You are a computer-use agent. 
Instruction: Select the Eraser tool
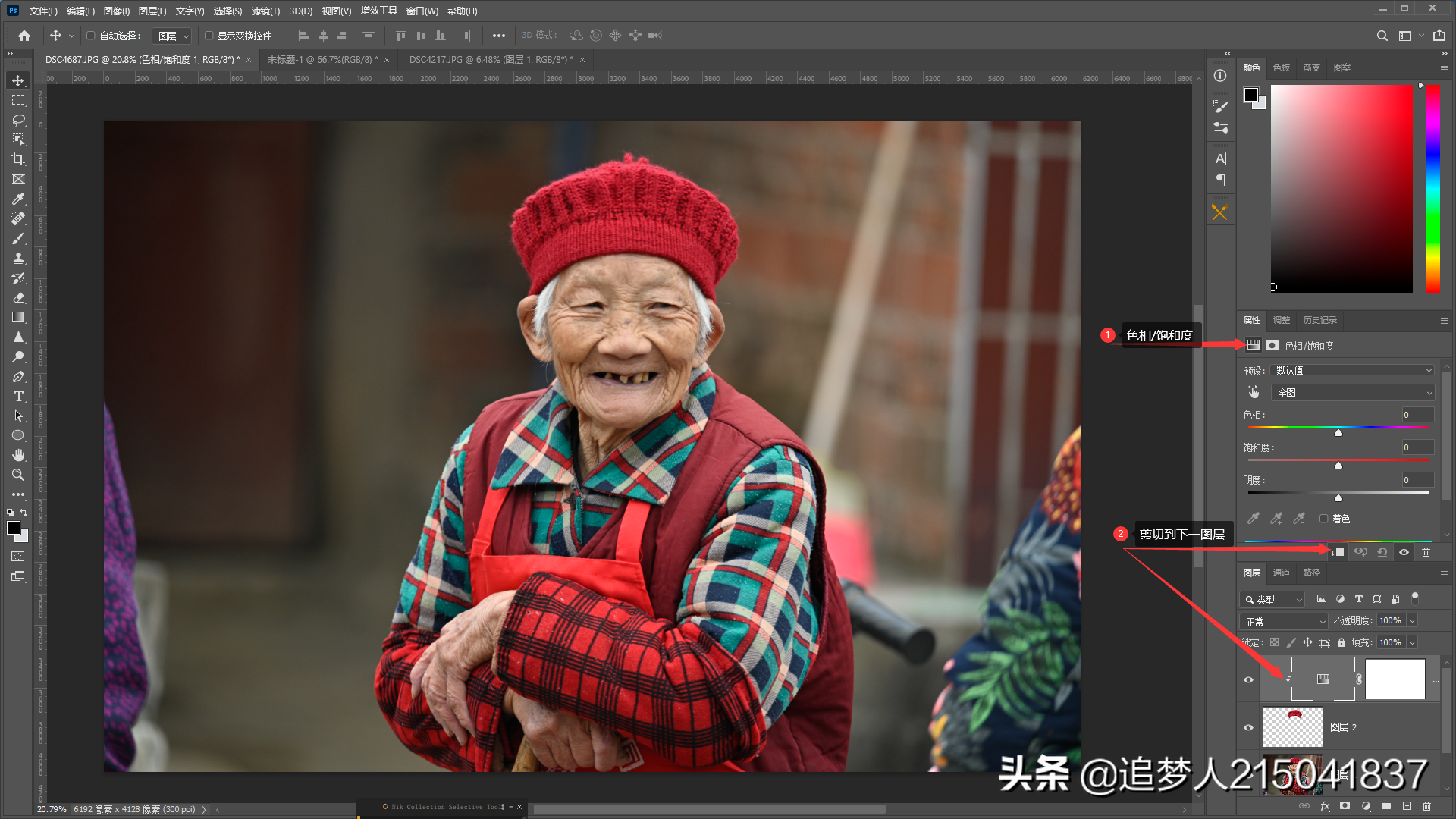(18, 298)
